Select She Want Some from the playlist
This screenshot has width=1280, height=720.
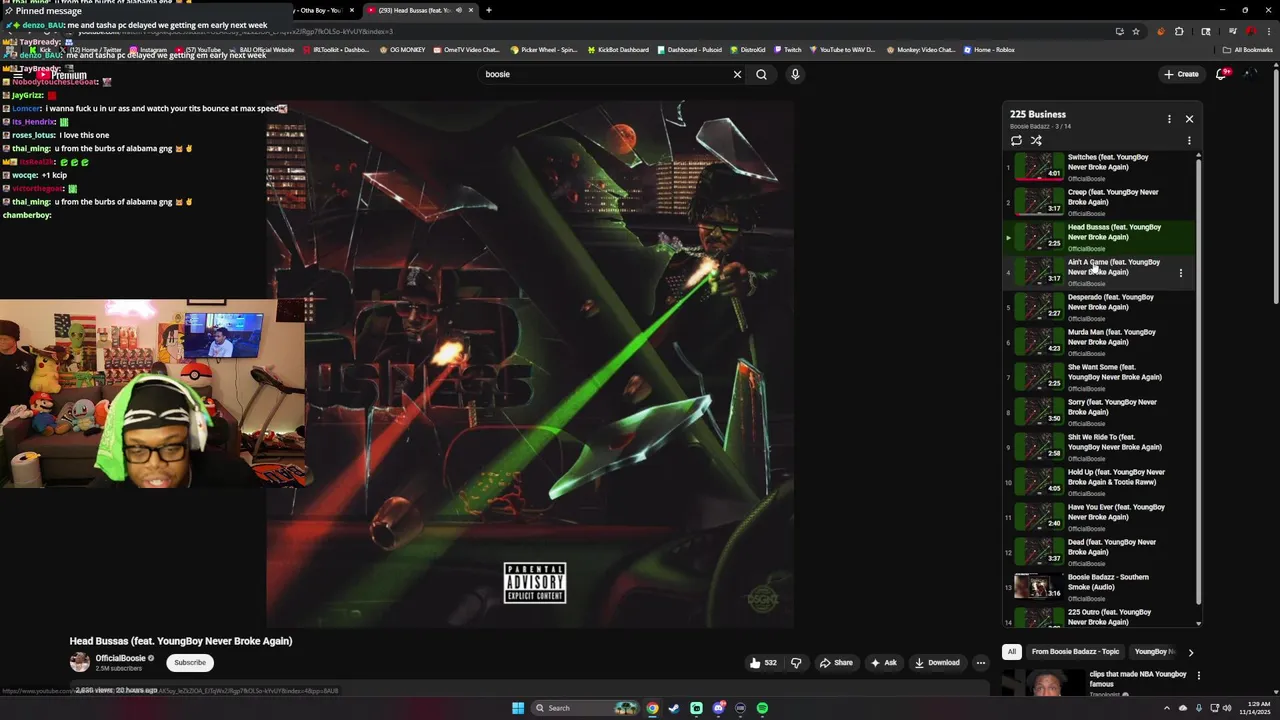tap(1100, 377)
